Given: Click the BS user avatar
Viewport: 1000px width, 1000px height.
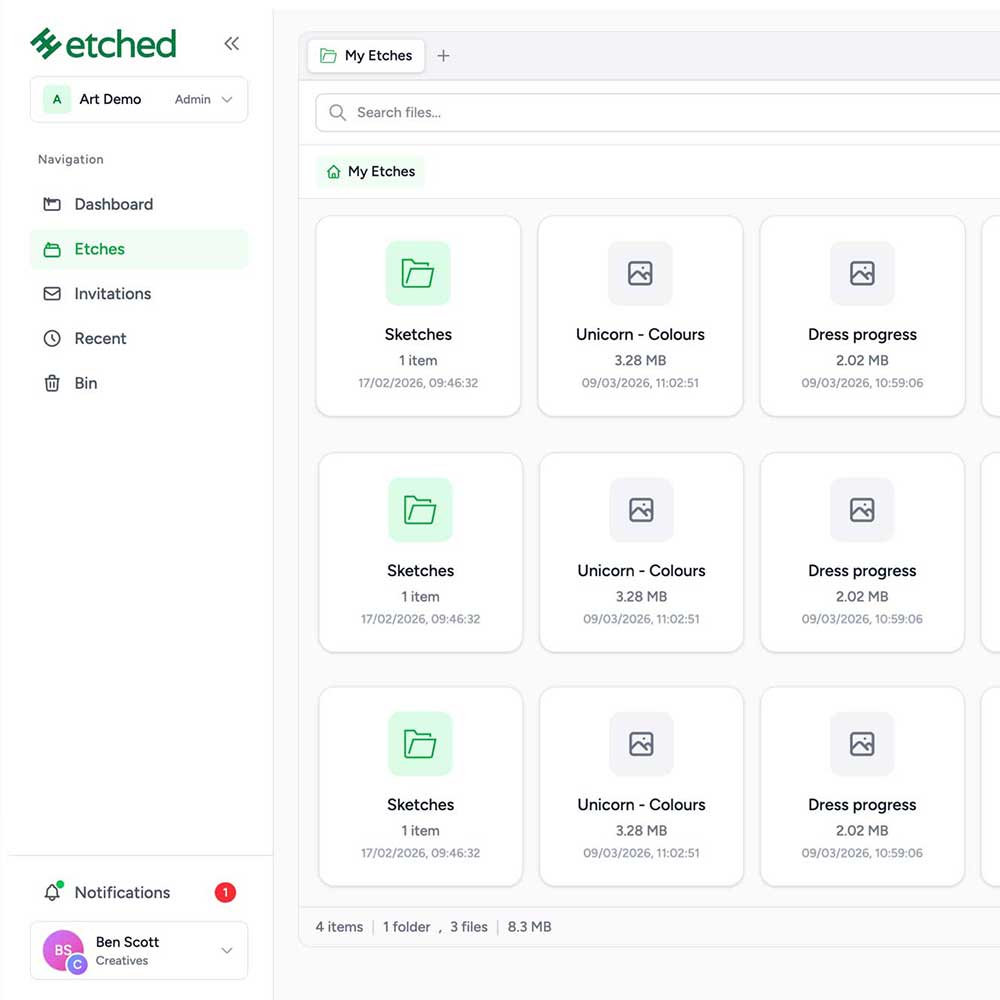Looking at the screenshot, I should pyautogui.click(x=63, y=950).
